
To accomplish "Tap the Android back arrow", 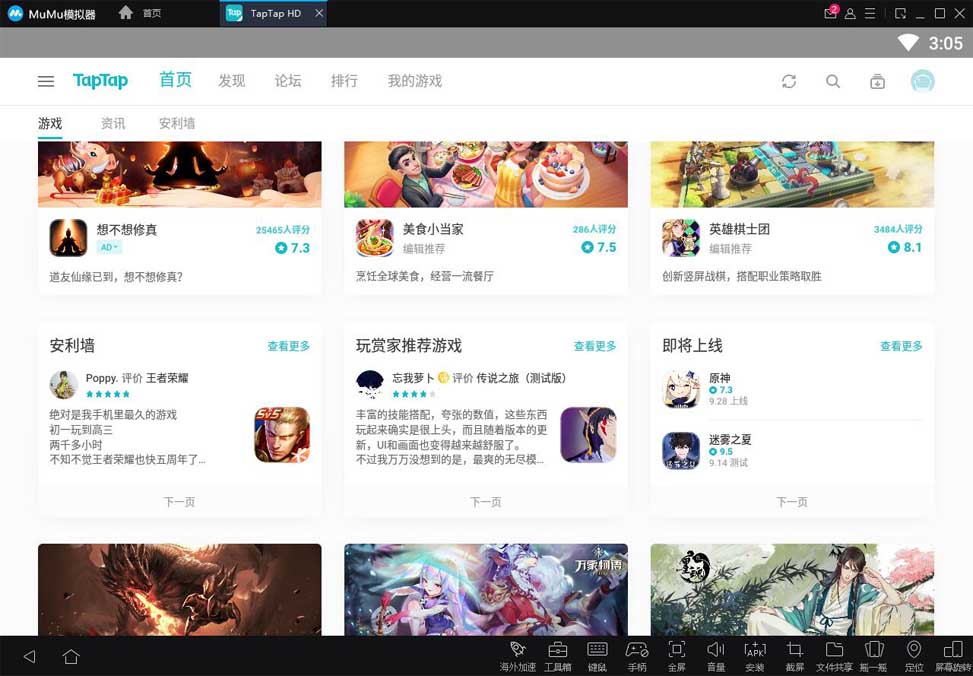I will tap(29, 656).
